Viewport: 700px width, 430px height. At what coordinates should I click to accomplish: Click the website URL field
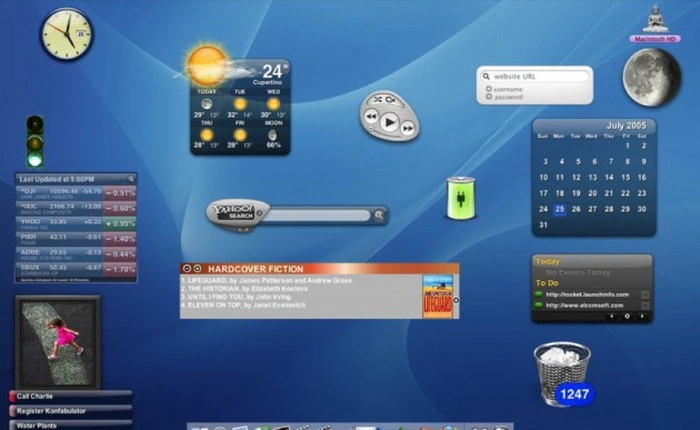click(x=535, y=76)
